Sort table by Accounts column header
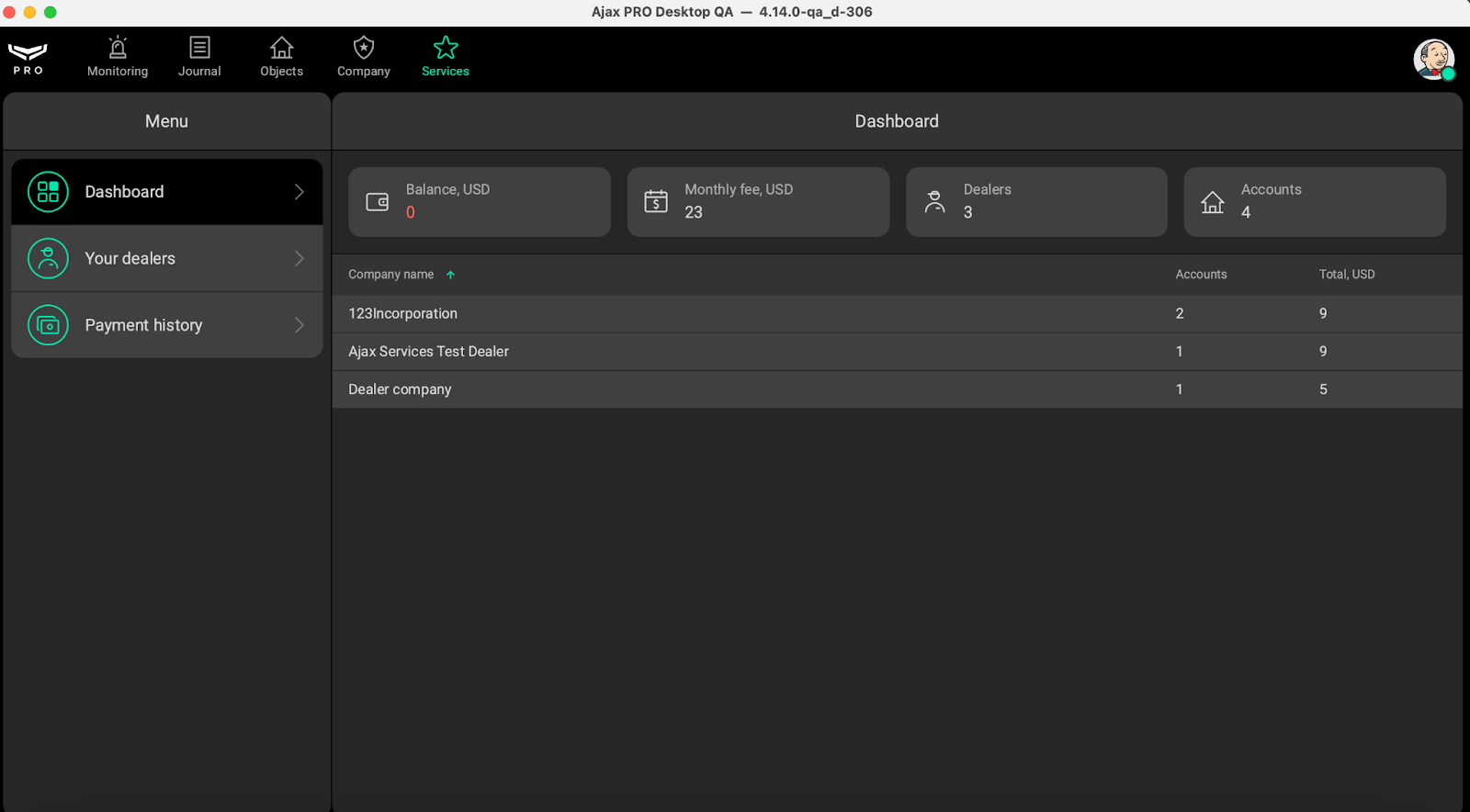This screenshot has width=1470, height=812. pyautogui.click(x=1201, y=275)
